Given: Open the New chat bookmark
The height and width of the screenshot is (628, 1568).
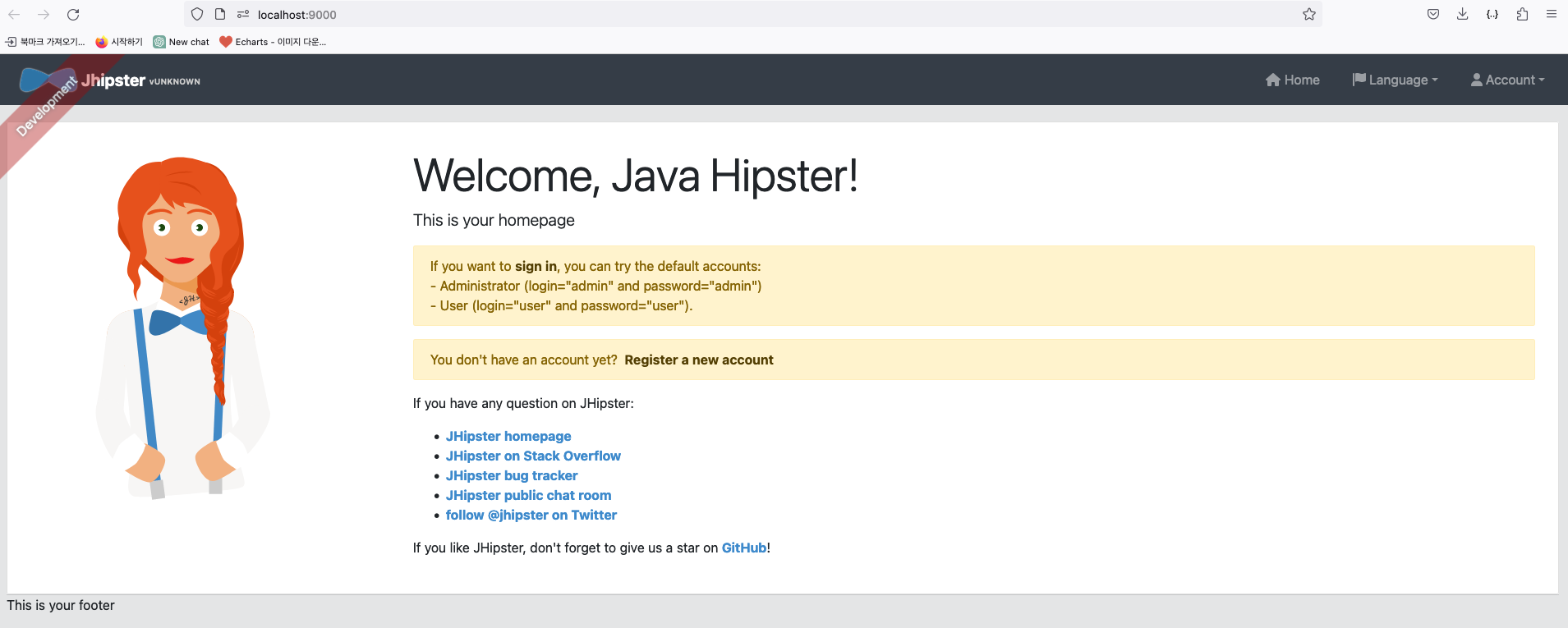Looking at the screenshot, I should [182, 42].
